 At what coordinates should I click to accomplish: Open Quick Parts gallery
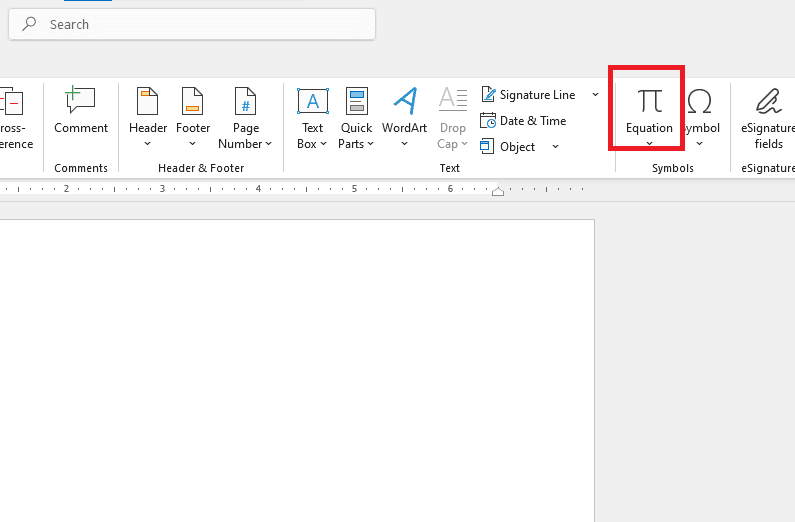coord(356,118)
